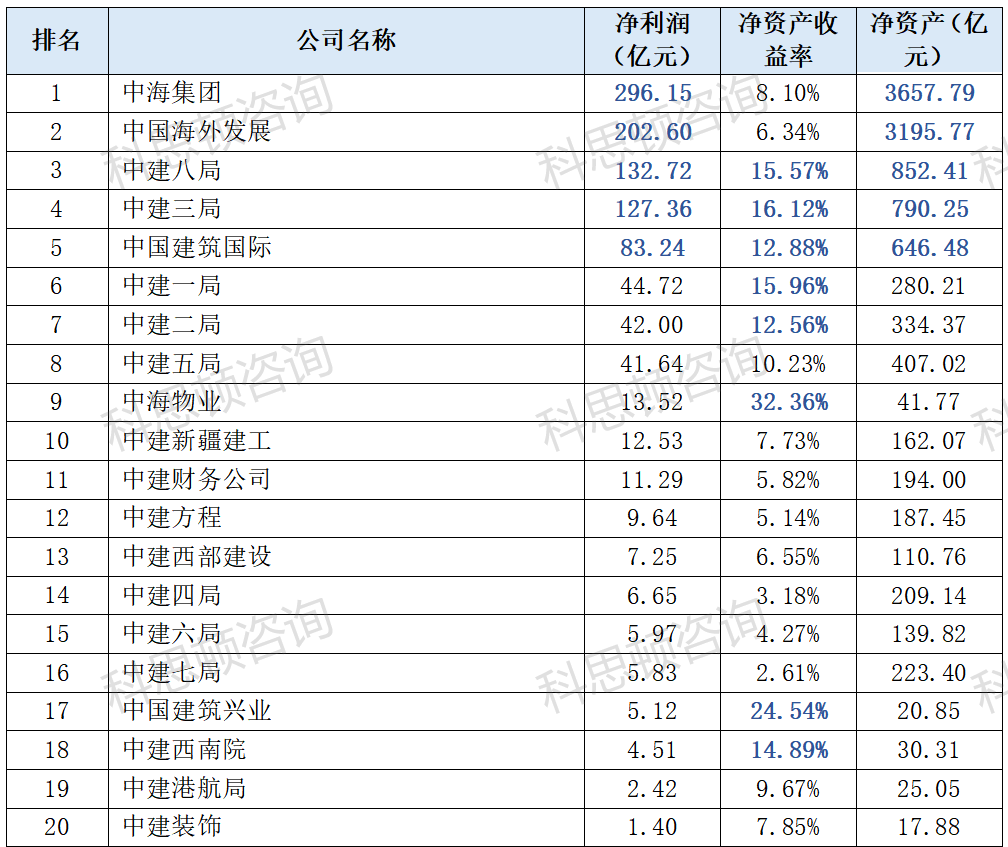Click rank number 1 cell
The height and width of the screenshot is (847, 1008).
57,94
